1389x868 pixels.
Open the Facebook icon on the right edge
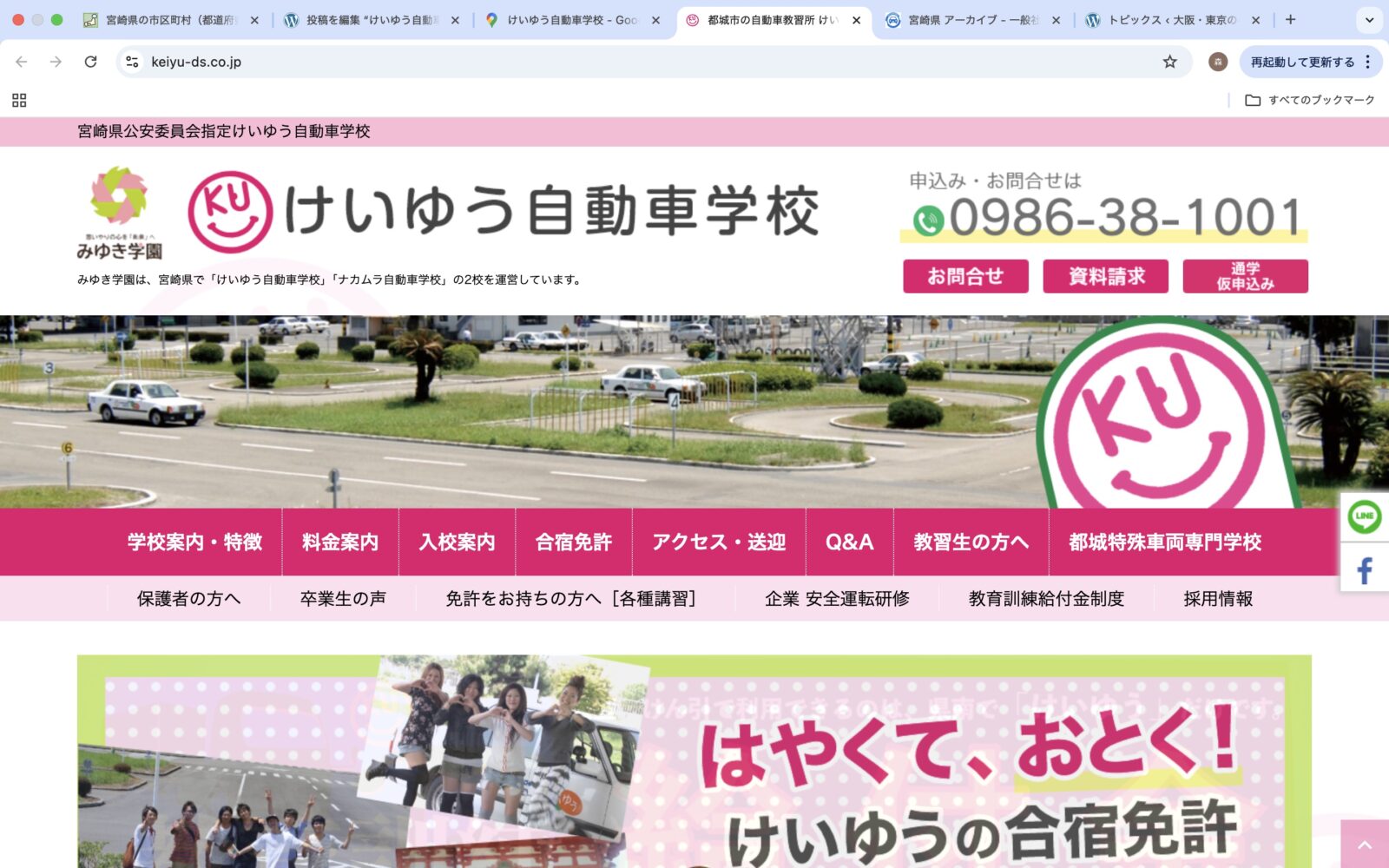1364,570
